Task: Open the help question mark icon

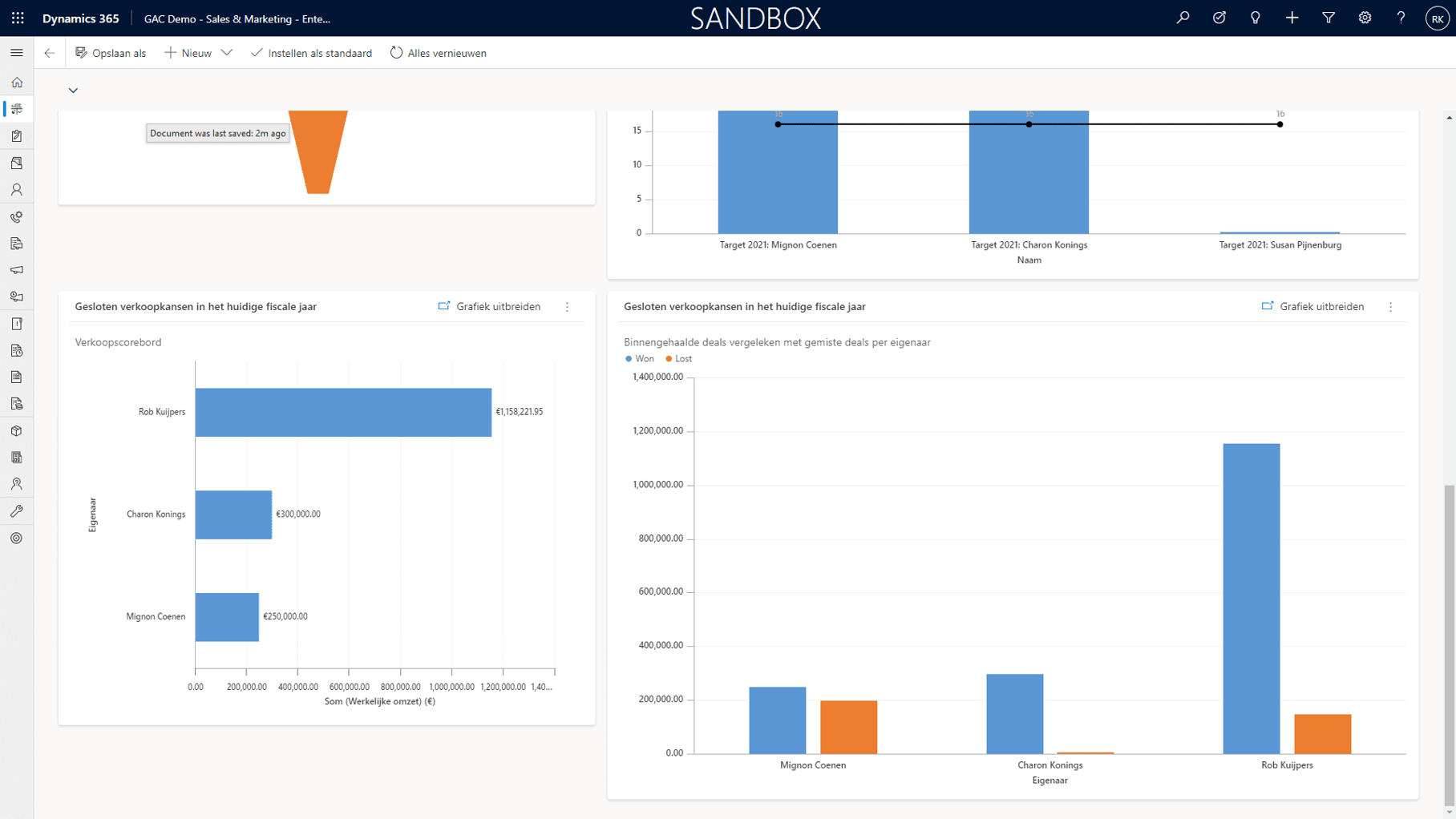Action: click(x=1401, y=18)
